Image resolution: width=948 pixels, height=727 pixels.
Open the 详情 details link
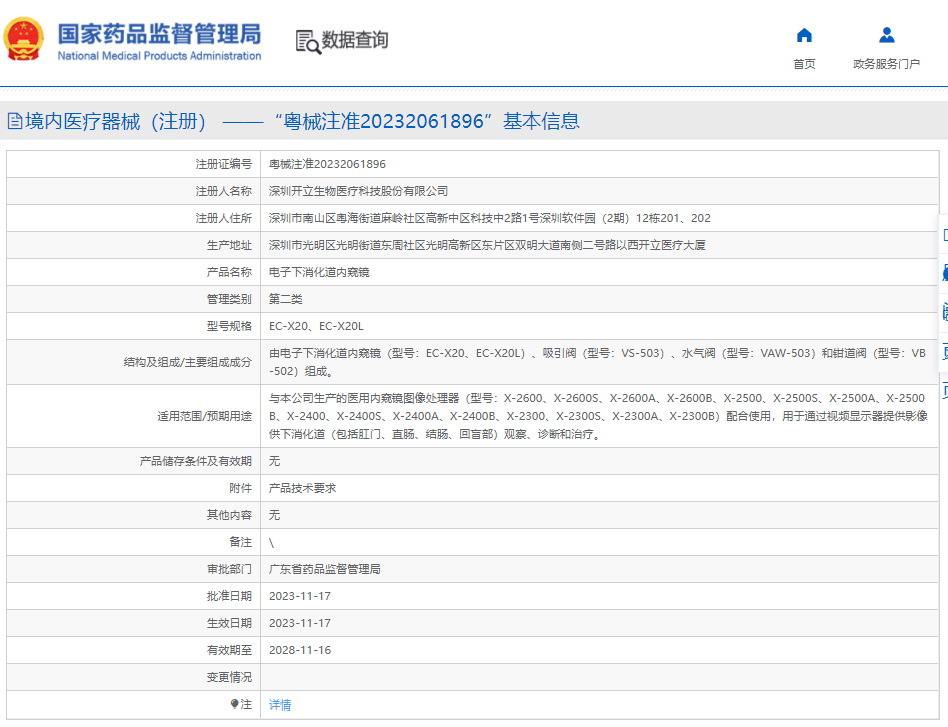click(x=280, y=705)
